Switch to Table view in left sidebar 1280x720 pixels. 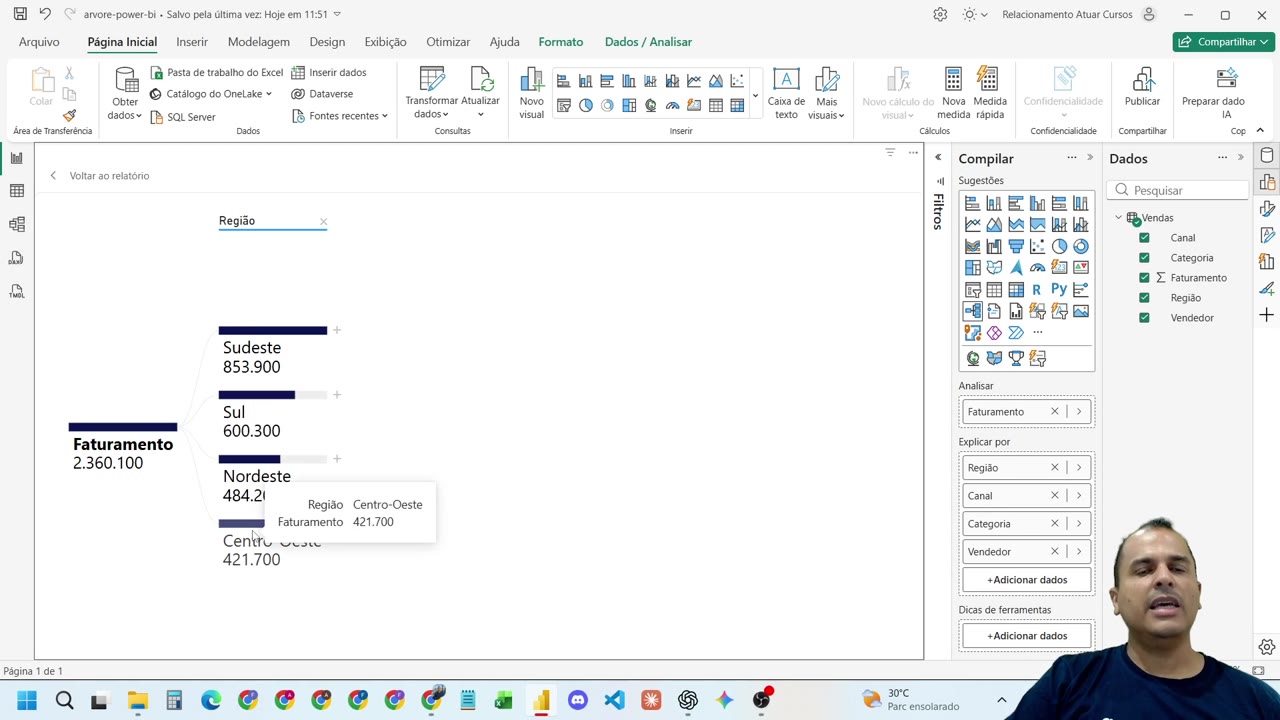(17, 190)
